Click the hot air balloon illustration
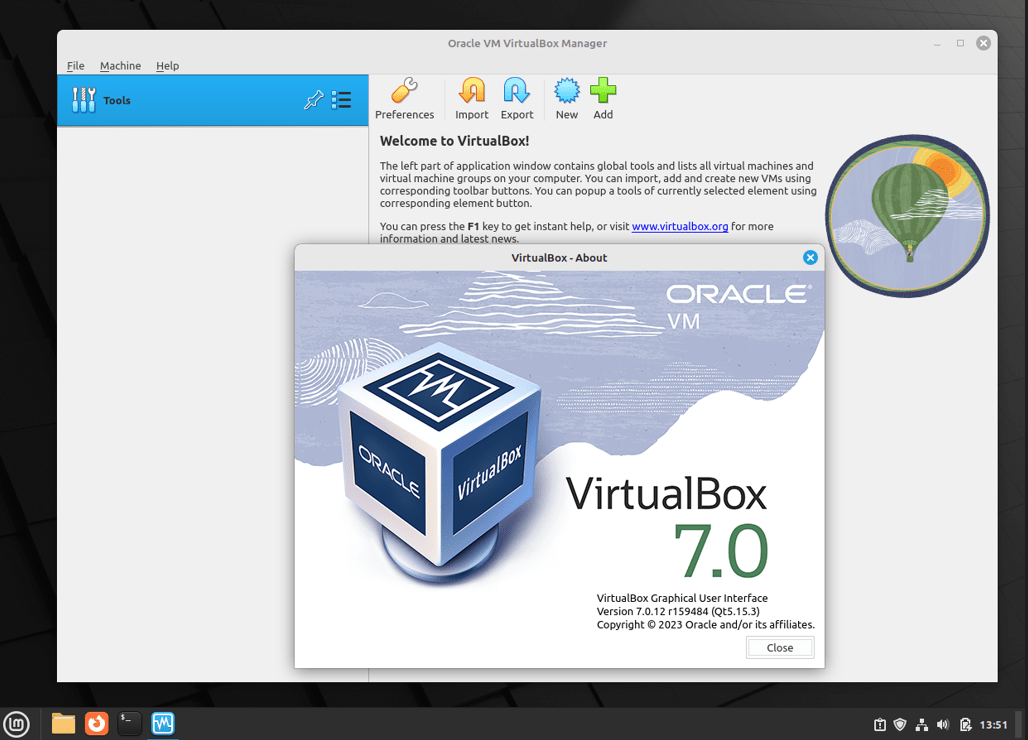This screenshot has width=1028, height=740. coord(907,216)
